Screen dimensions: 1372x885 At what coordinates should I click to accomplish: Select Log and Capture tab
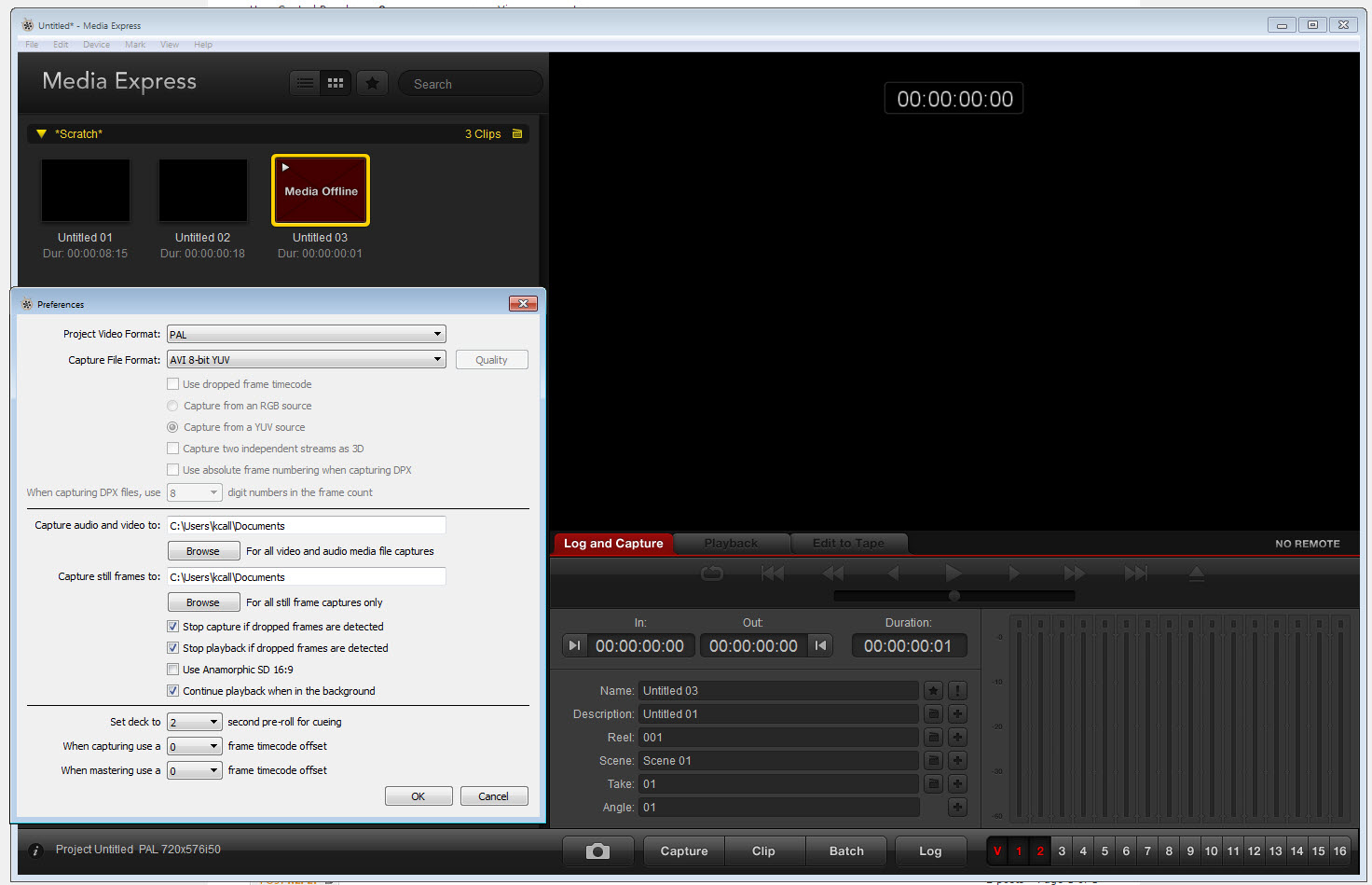[613, 544]
